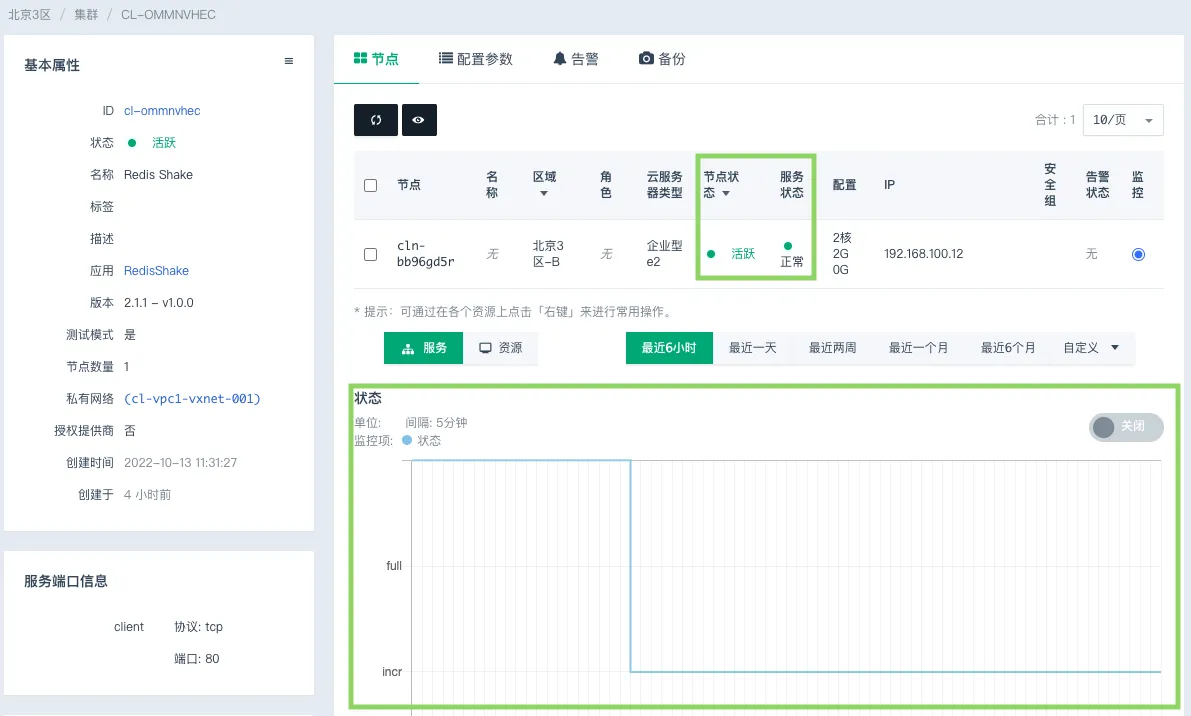
Task: Open the RedisShake application link
Action: click(x=156, y=271)
